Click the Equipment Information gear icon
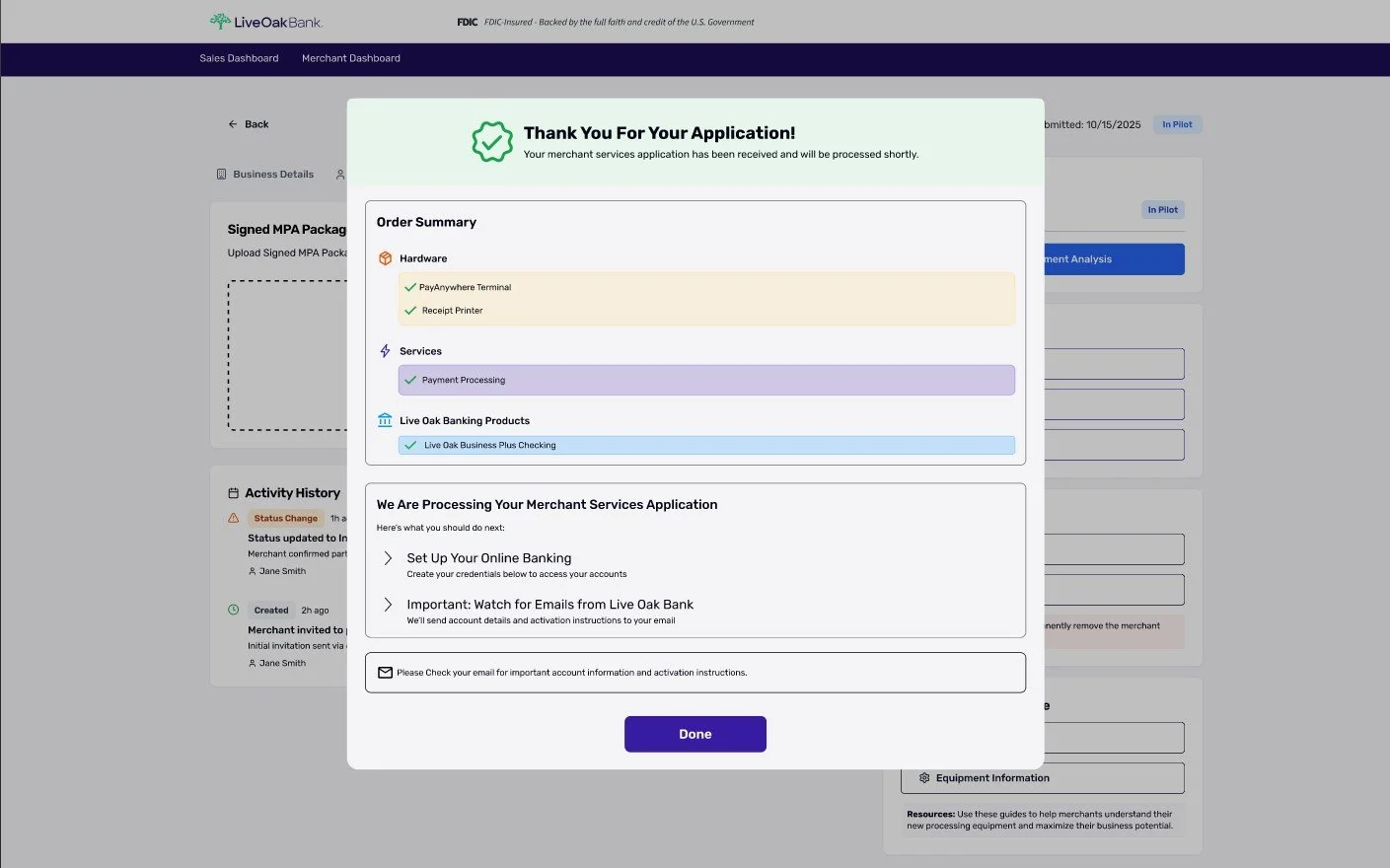1390x868 pixels. point(924,778)
